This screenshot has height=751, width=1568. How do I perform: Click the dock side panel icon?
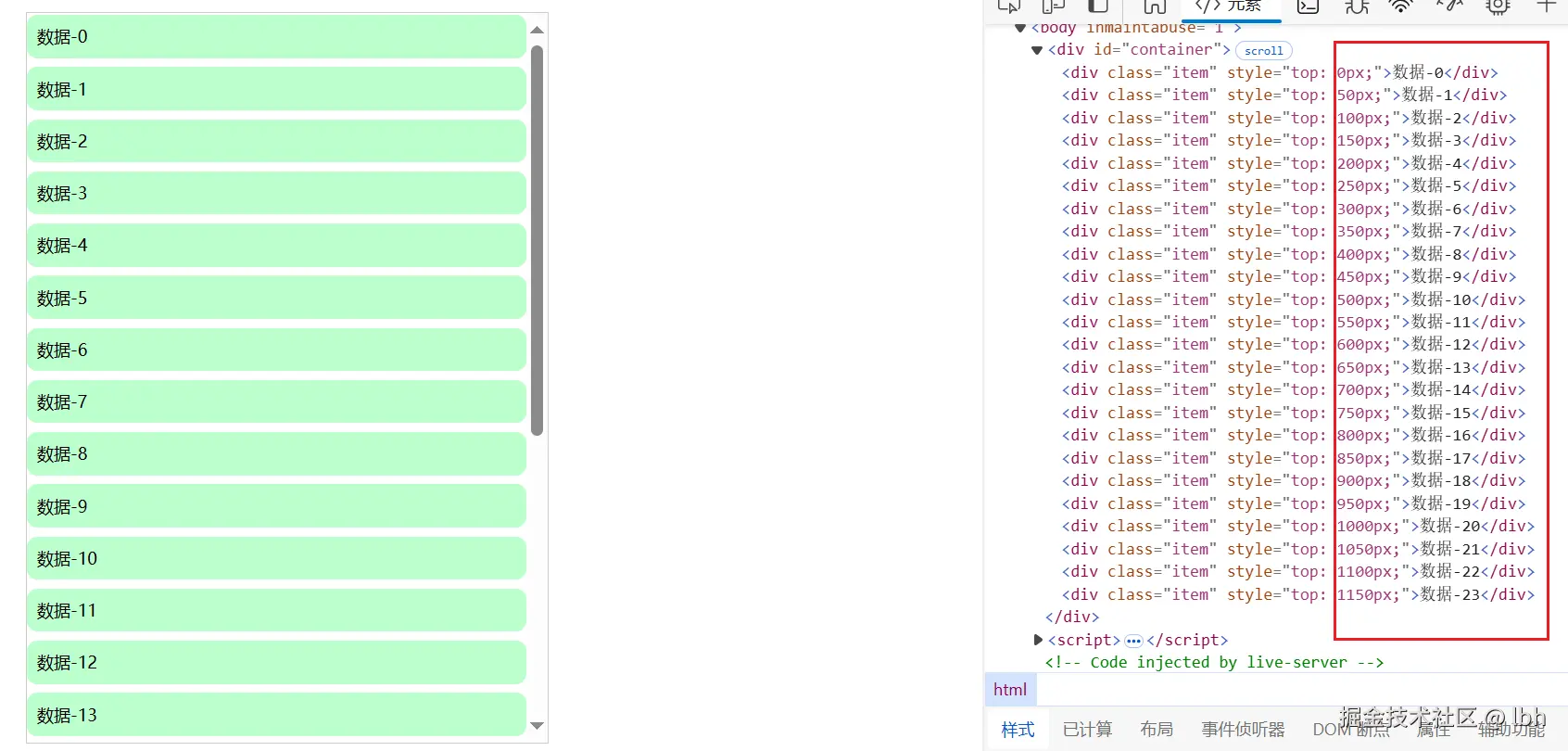[x=1098, y=6]
